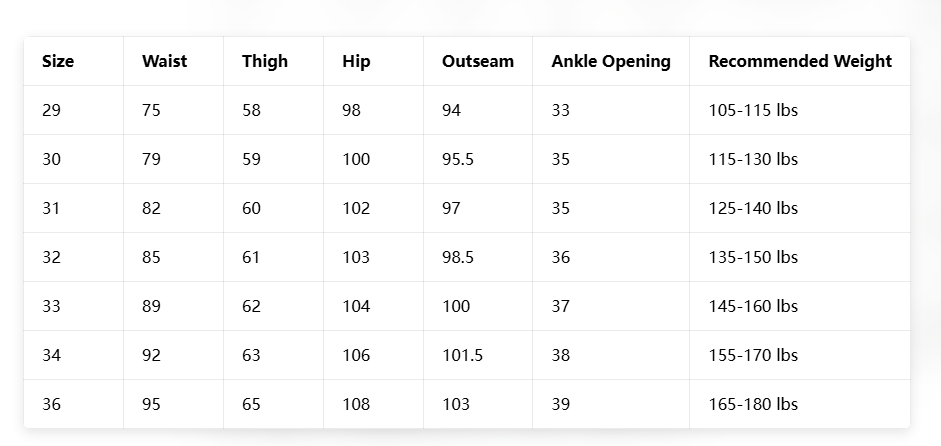The height and width of the screenshot is (446, 941).
Task: Click the size 32 cell
Action: click(x=52, y=257)
